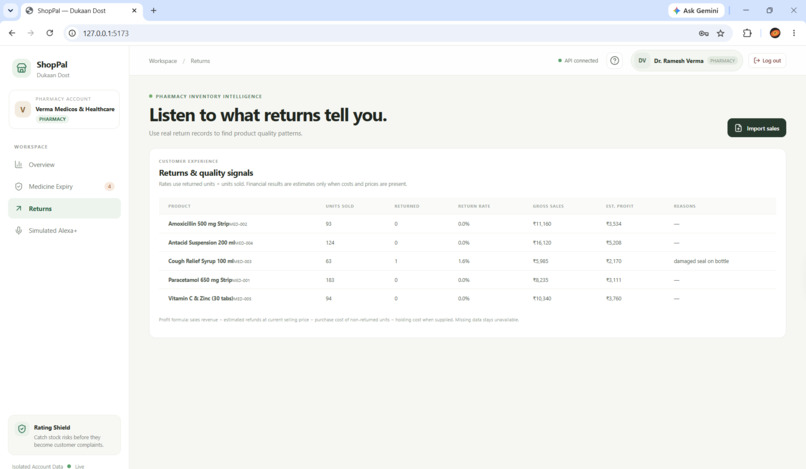Image resolution: width=806 pixels, height=469 pixels.
Task: Click the Isolated Account Data Live status
Action: (48, 466)
